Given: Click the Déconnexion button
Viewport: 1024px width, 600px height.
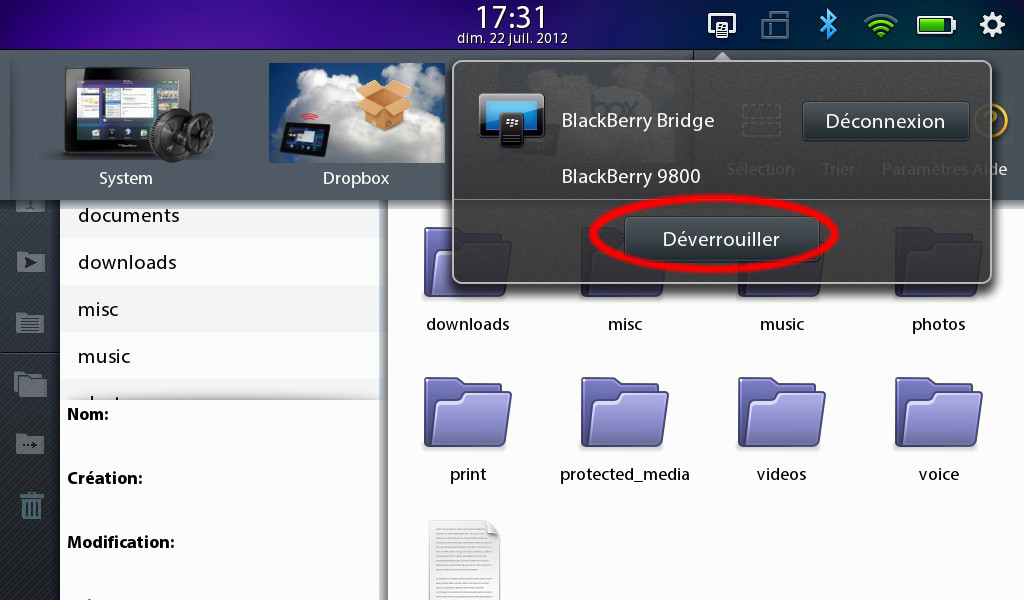Looking at the screenshot, I should point(885,121).
